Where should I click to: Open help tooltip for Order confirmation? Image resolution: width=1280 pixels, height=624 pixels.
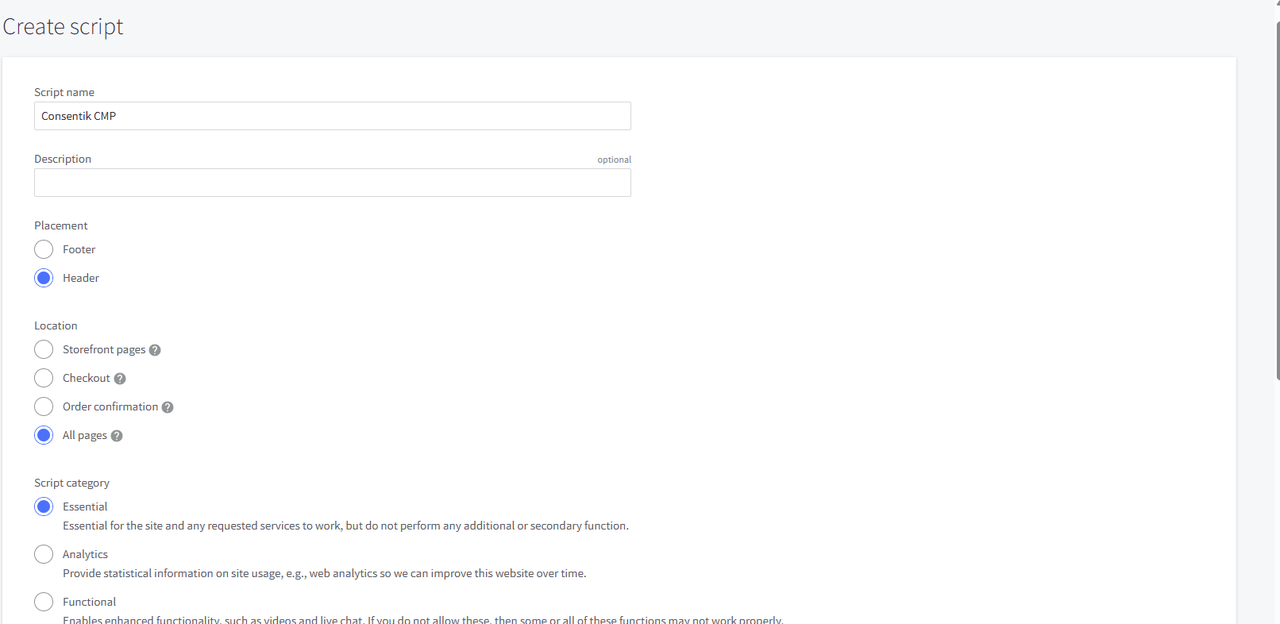click(168, 407)
